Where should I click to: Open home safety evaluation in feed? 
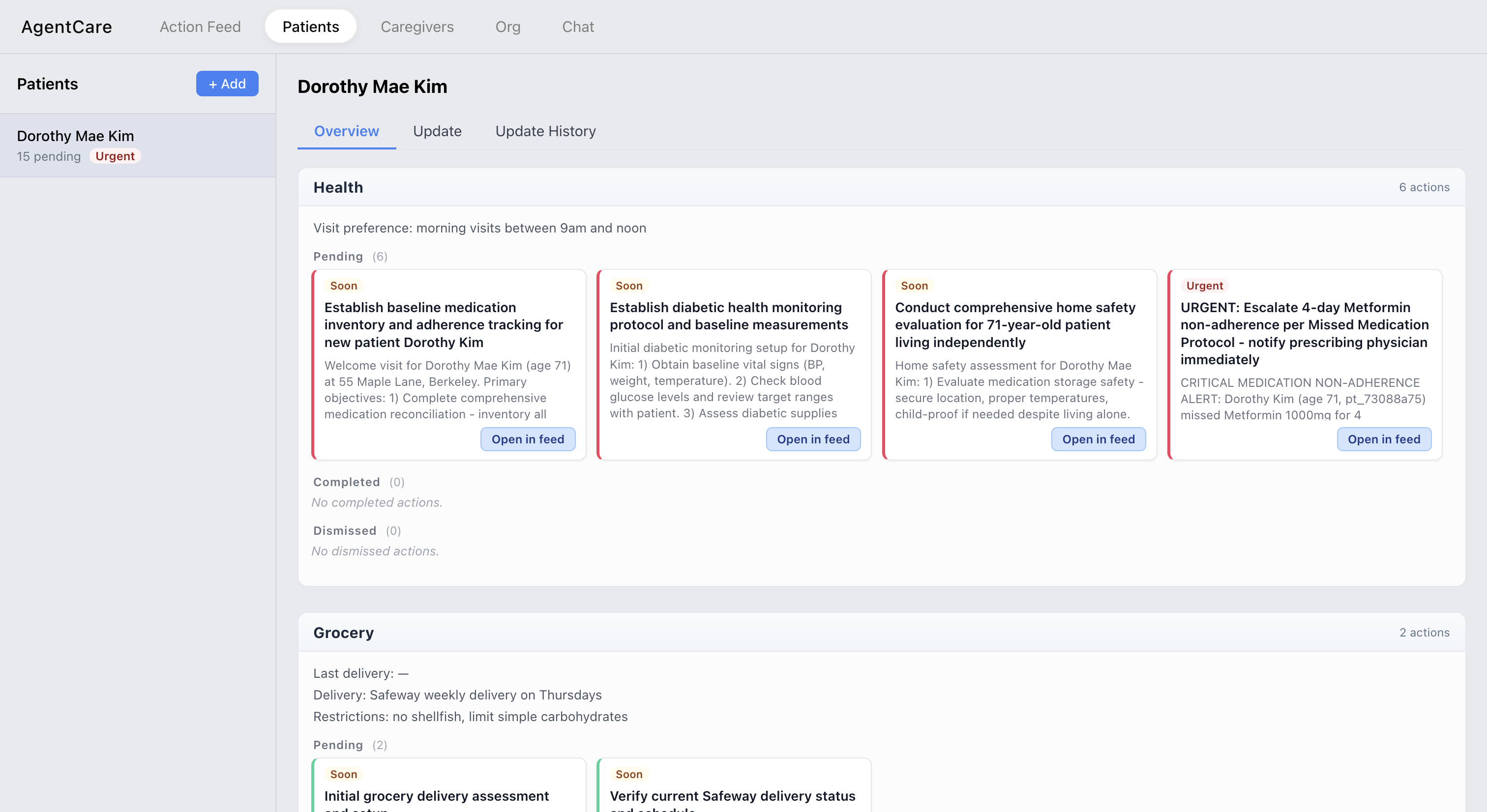[x=1098, y=439]
